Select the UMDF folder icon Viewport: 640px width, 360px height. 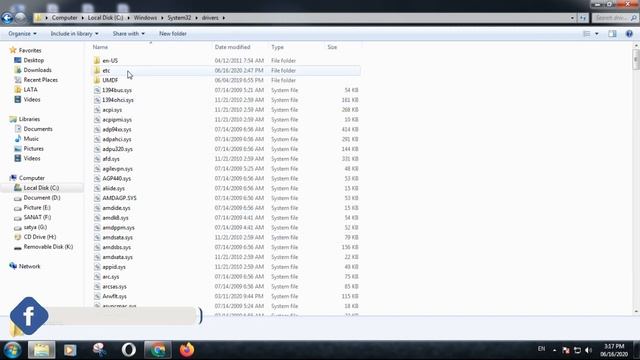97,80
